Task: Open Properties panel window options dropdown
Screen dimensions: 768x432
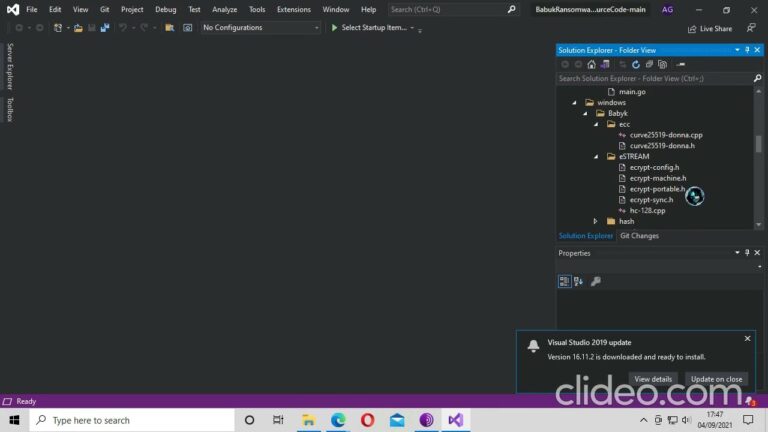Action: (x=737, y=253)
